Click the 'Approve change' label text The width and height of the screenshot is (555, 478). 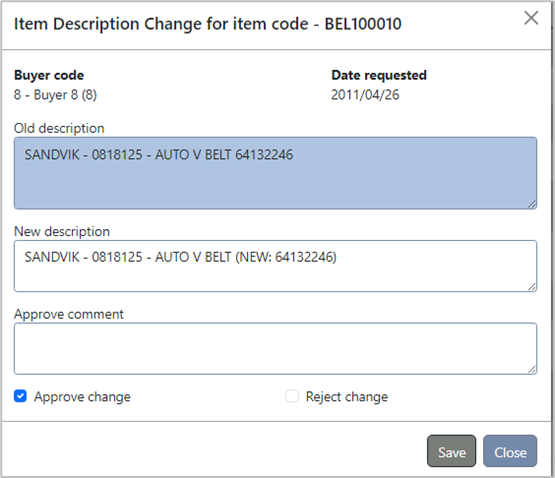tap(82, 397)
